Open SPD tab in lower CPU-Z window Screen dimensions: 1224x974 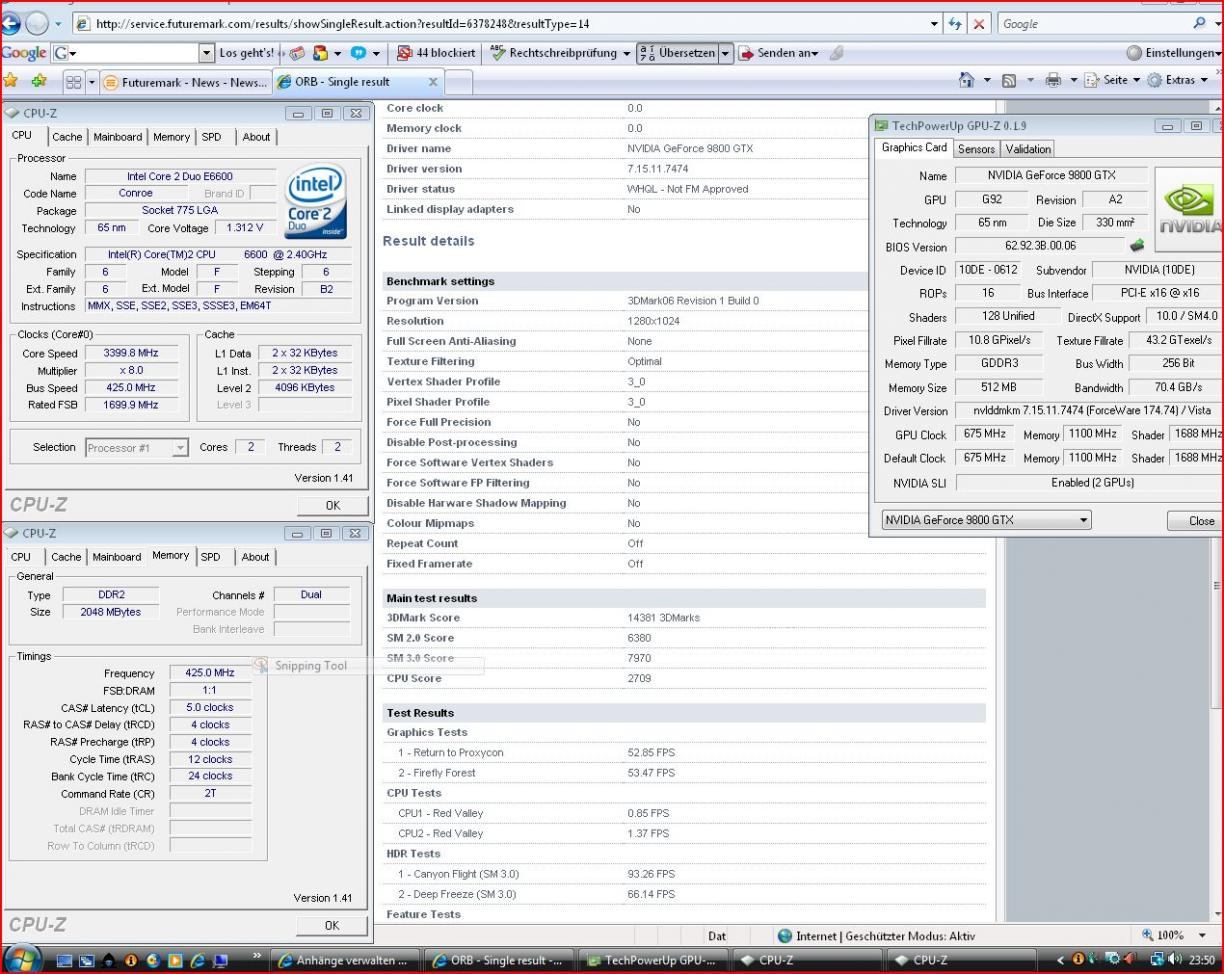click(x=210, y=557)
